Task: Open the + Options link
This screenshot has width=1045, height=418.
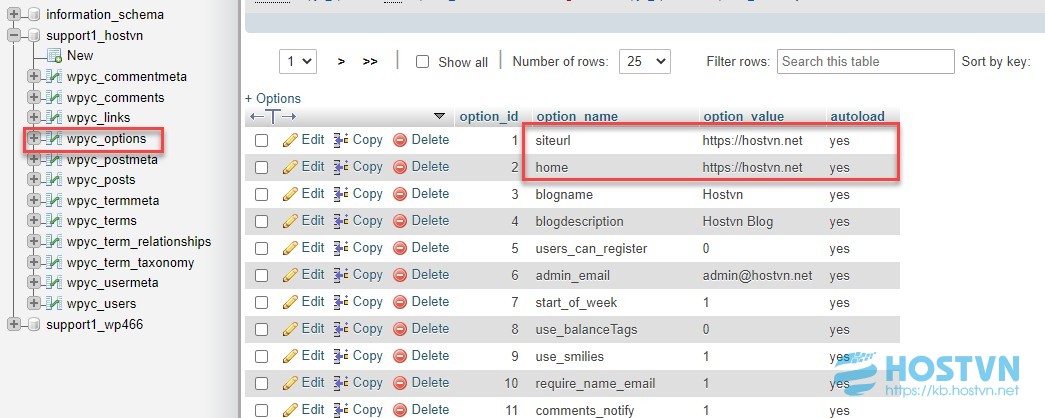Action: coord(273,99)
